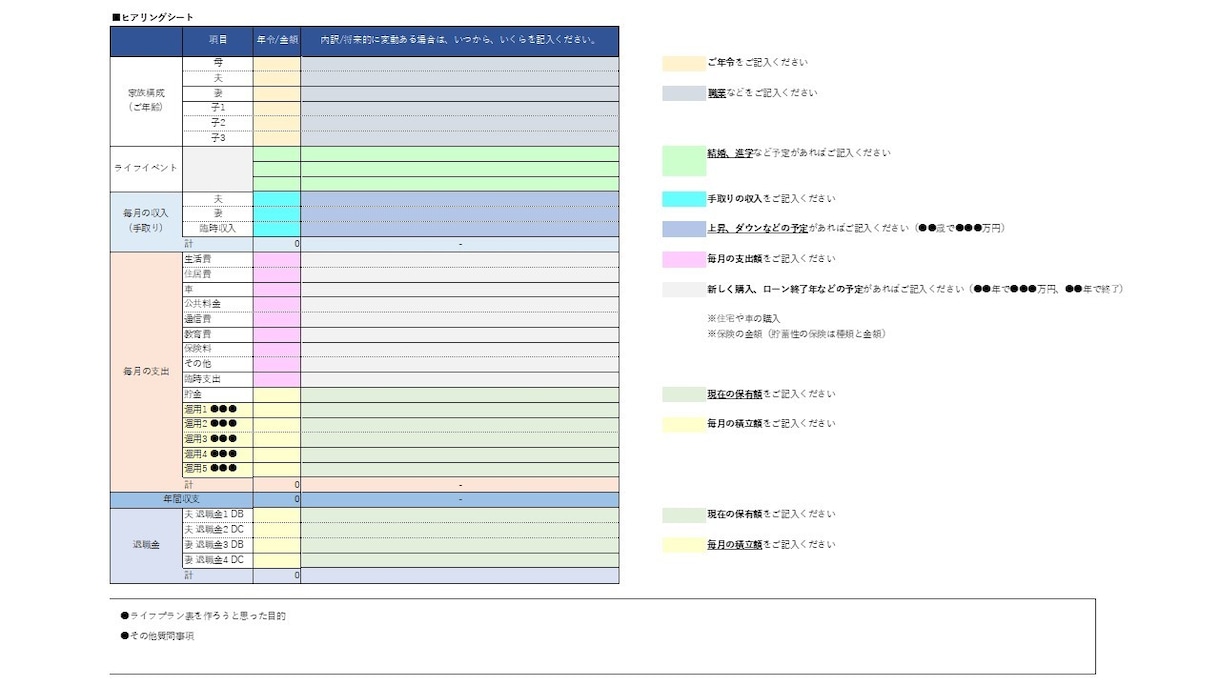Click the pink 毎月の支出額 legend swatch
The height and width of the screenshot is (686, 1220).
coord(684,259)
